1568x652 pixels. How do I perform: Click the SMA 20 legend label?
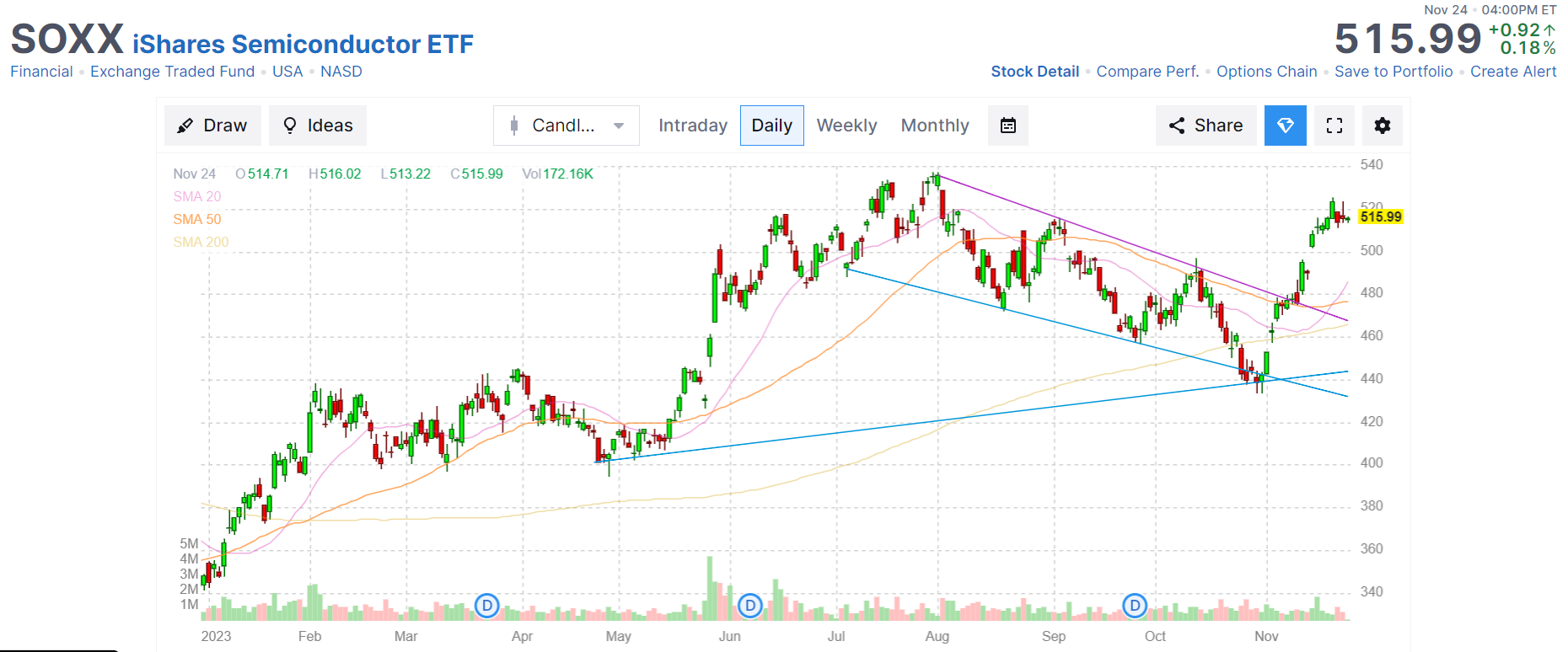197,196
